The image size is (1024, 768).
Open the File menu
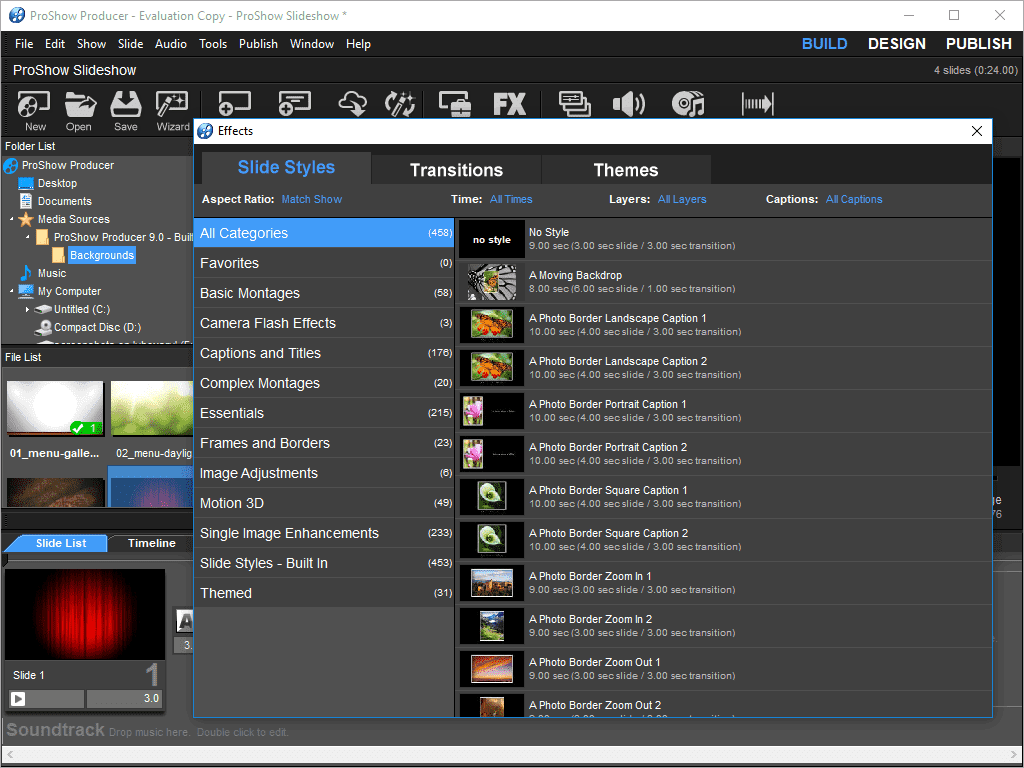[24, 44]
